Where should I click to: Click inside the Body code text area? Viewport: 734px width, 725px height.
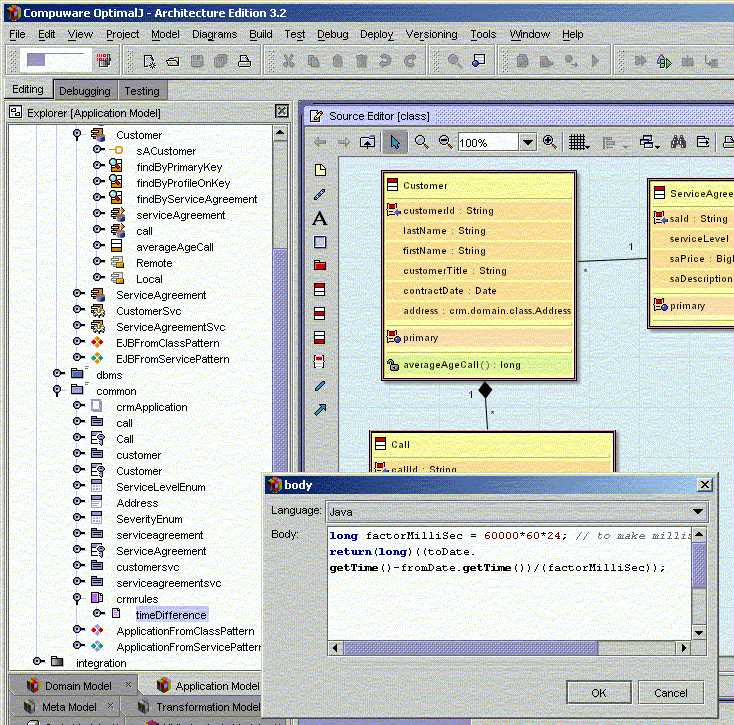tap(509, 584)
